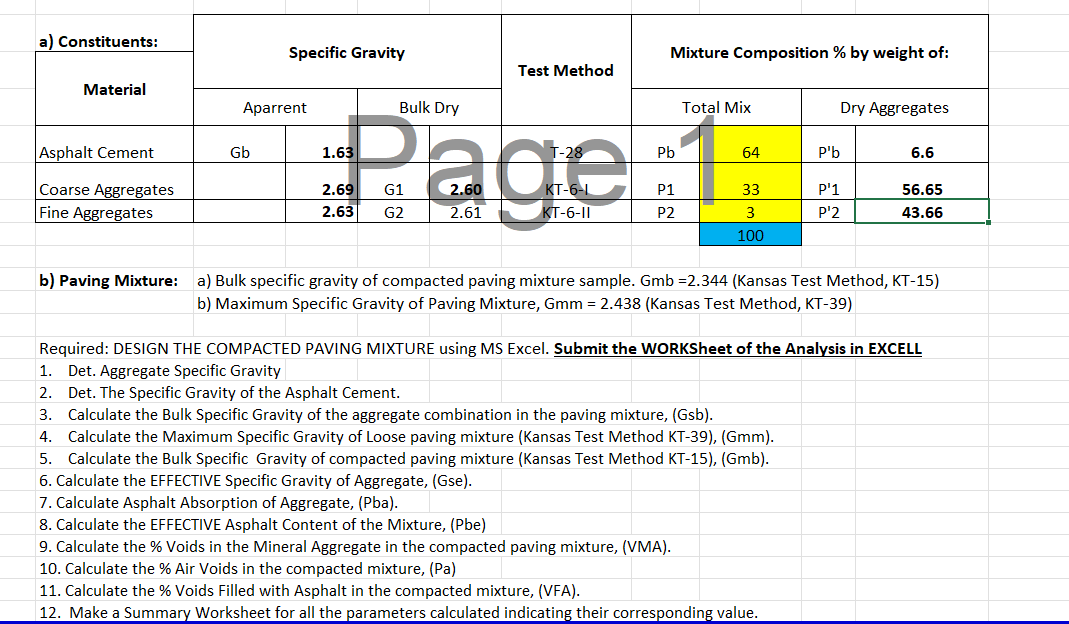Image resolution: width=1069 pixels, height=624 pixels.
Task: Click the blue total cell showing 100
Action: [x=750, y=234]
